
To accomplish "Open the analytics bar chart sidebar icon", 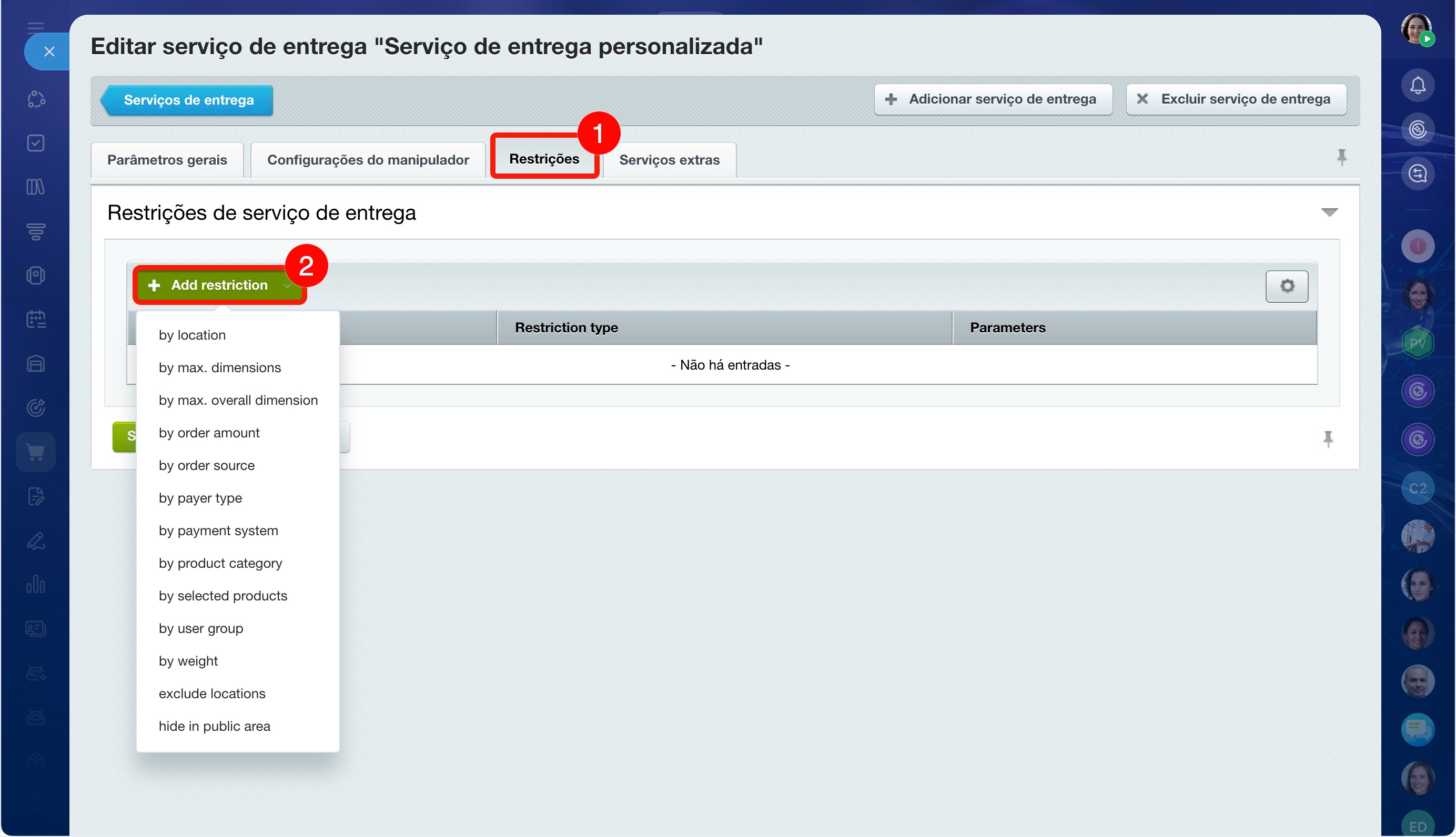I will [36, 584].
